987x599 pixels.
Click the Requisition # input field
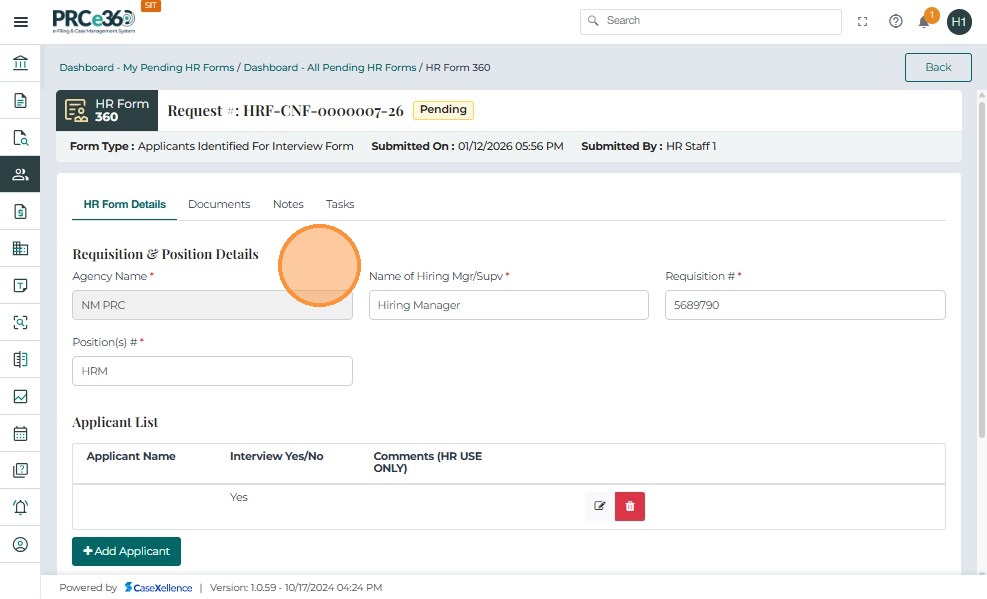[805, 305]
